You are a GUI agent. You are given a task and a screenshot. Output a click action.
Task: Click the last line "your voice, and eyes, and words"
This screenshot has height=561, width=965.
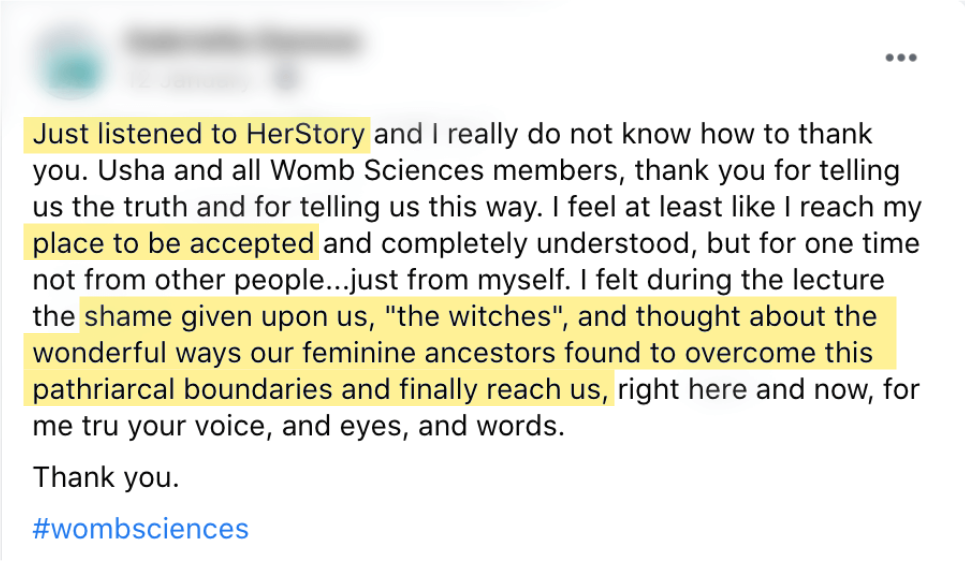click(x=346, y=426)
